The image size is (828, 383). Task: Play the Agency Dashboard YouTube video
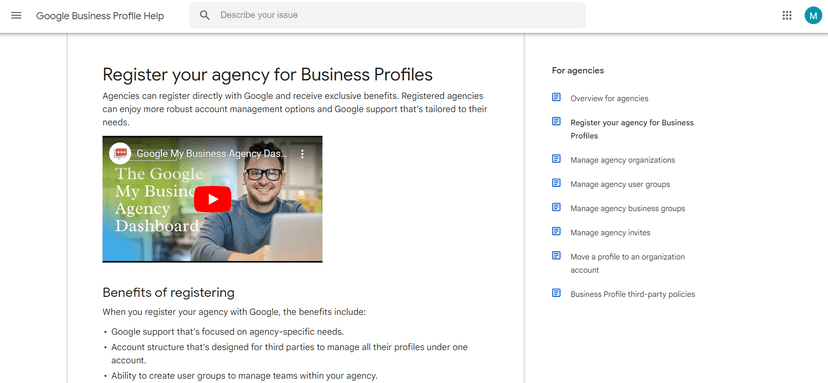[212, 199]
